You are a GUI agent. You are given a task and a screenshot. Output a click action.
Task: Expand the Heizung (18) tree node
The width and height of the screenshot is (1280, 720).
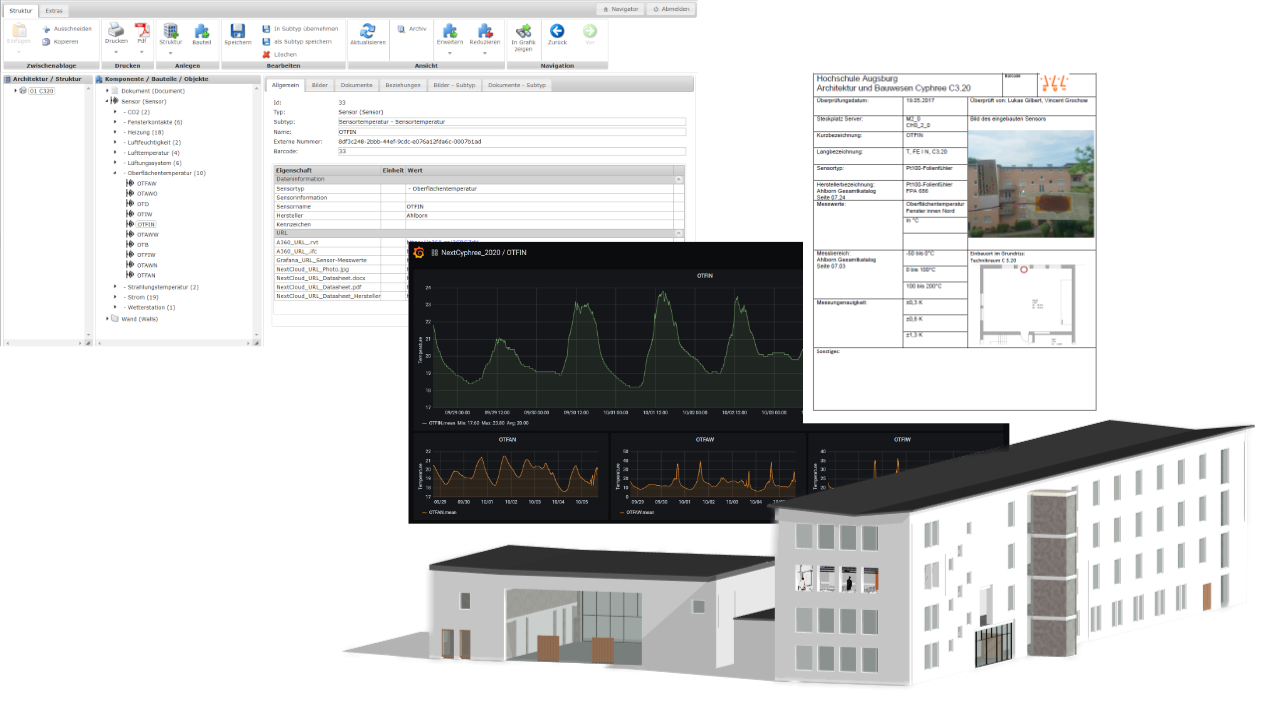[x=114, y=132]
